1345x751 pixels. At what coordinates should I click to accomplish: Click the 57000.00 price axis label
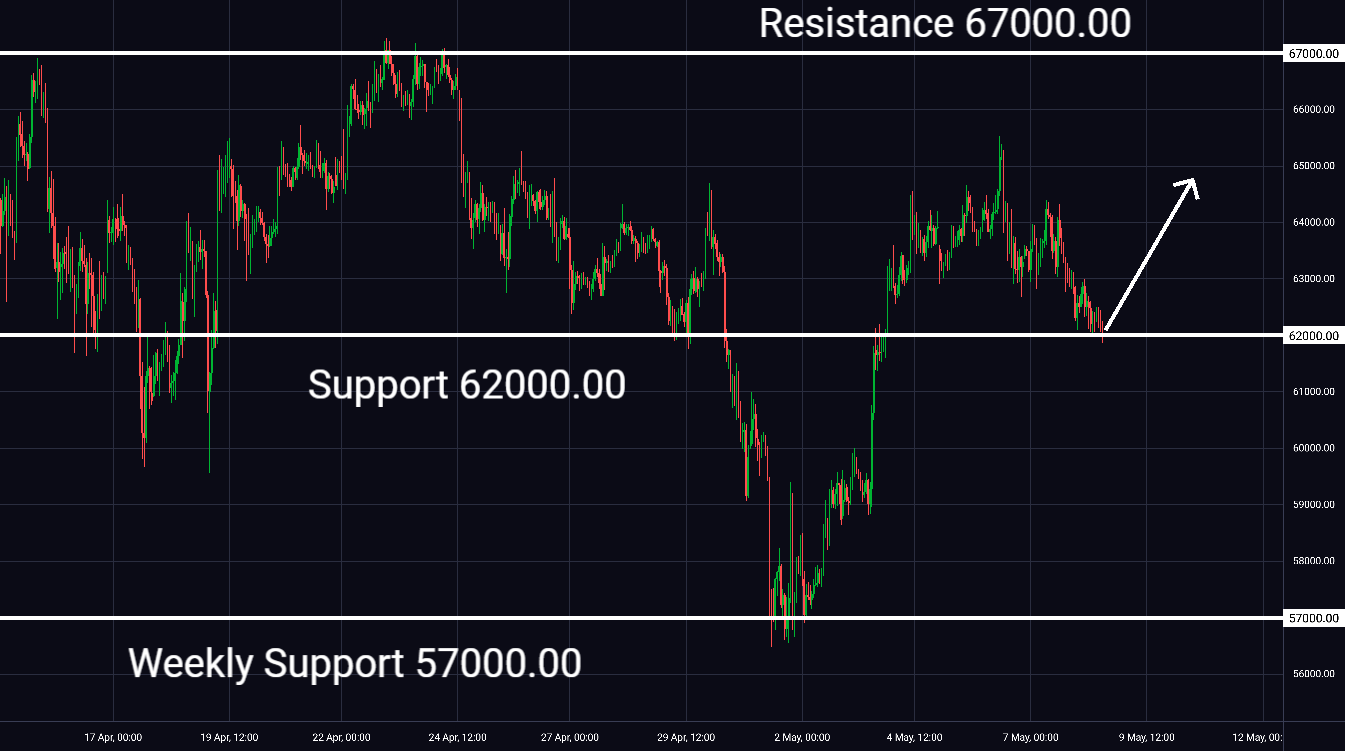coord(1314,619)
